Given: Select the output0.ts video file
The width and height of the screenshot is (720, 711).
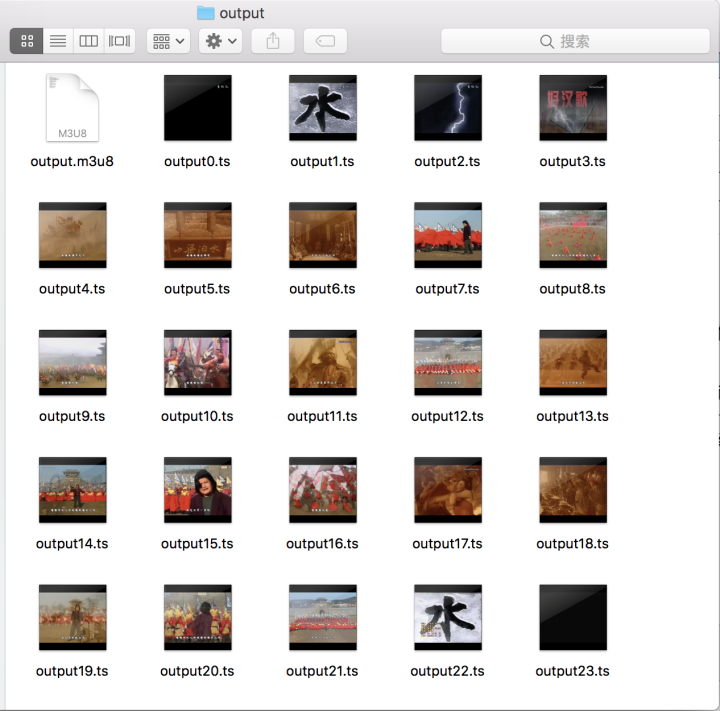Looking at the screenshot, I should (x=197, y=108).
